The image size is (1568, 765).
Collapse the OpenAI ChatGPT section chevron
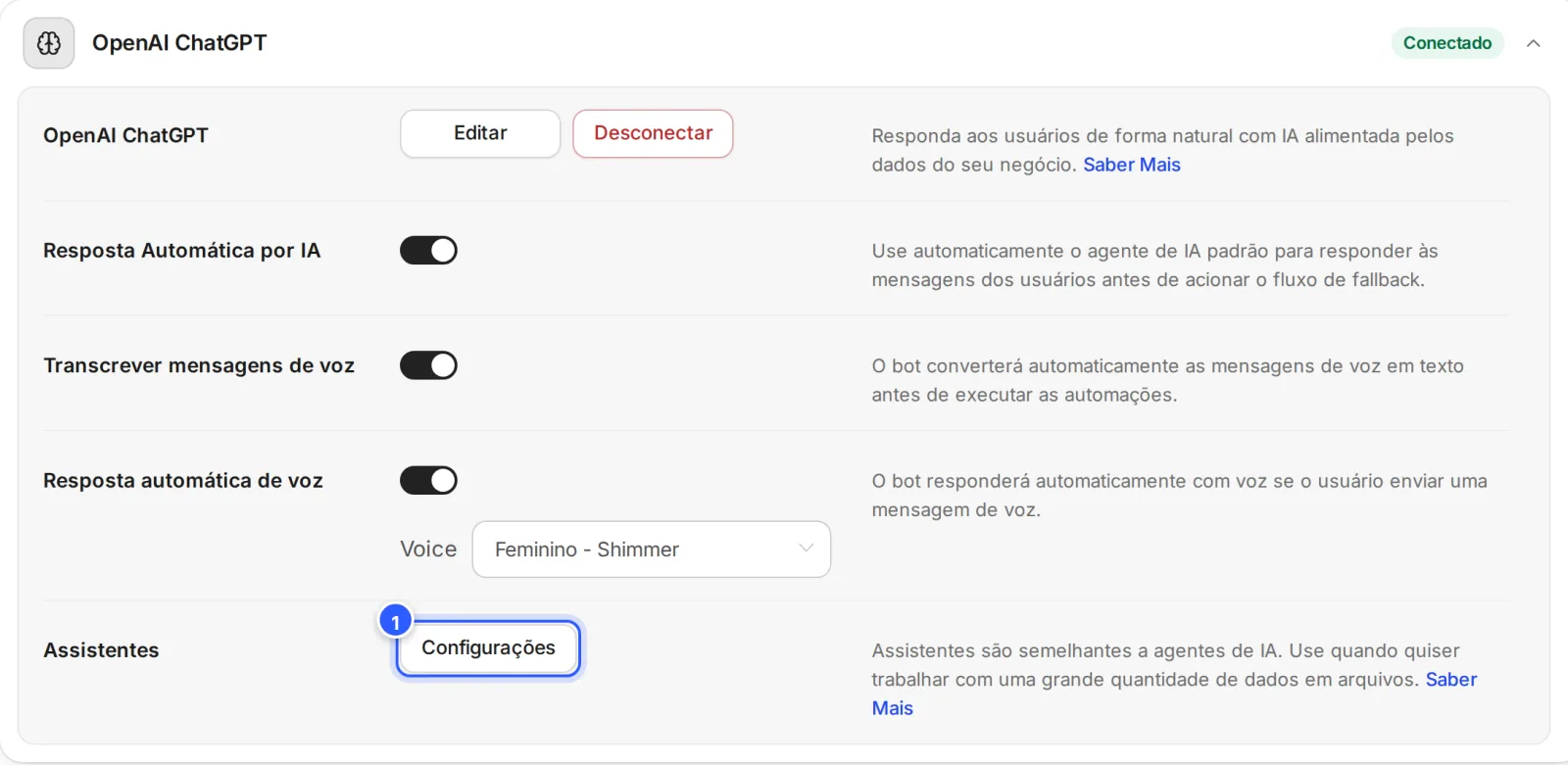1534,43
